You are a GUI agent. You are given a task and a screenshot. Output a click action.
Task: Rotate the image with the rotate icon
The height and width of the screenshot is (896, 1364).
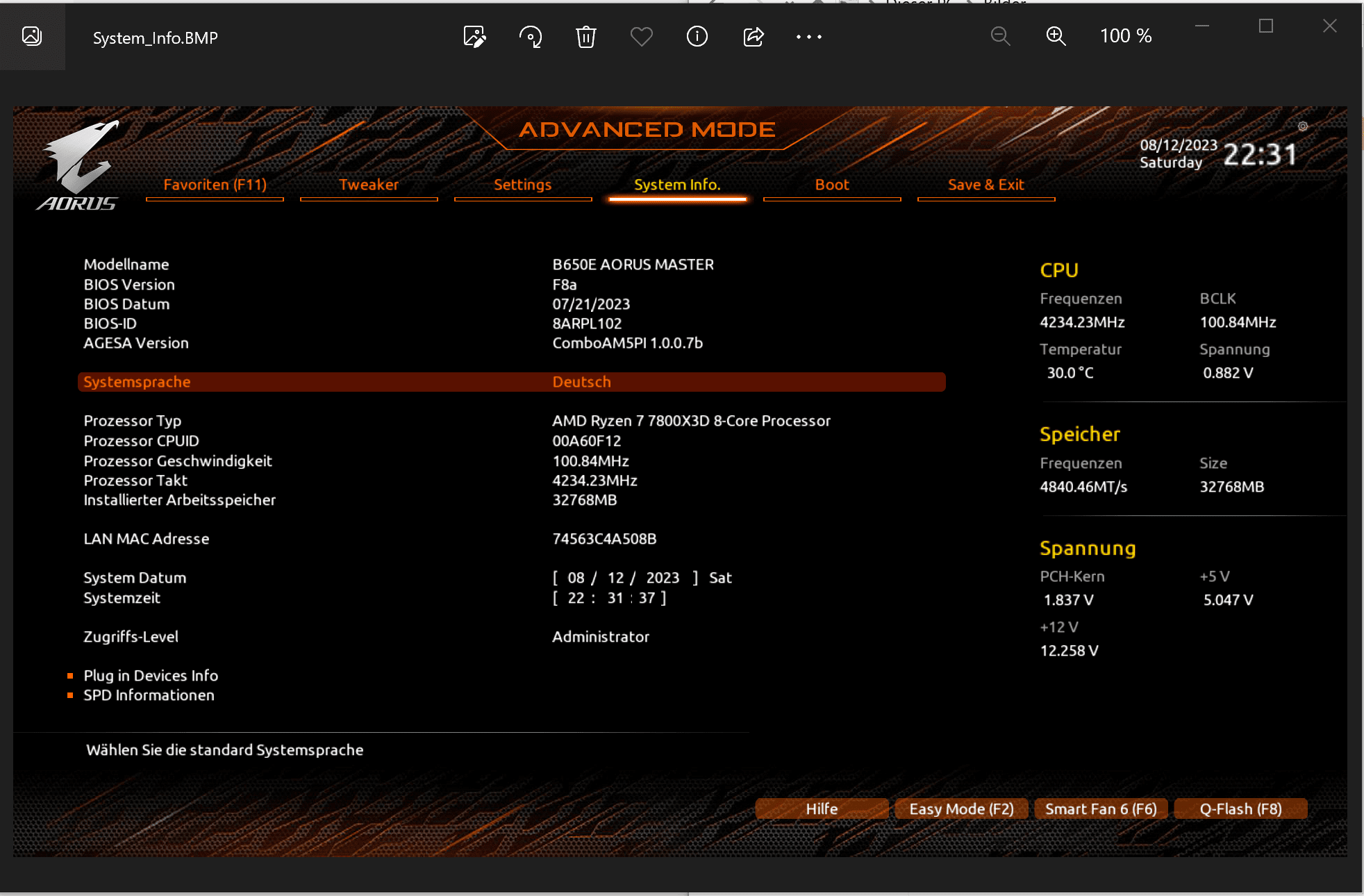(x=531, y=36)
